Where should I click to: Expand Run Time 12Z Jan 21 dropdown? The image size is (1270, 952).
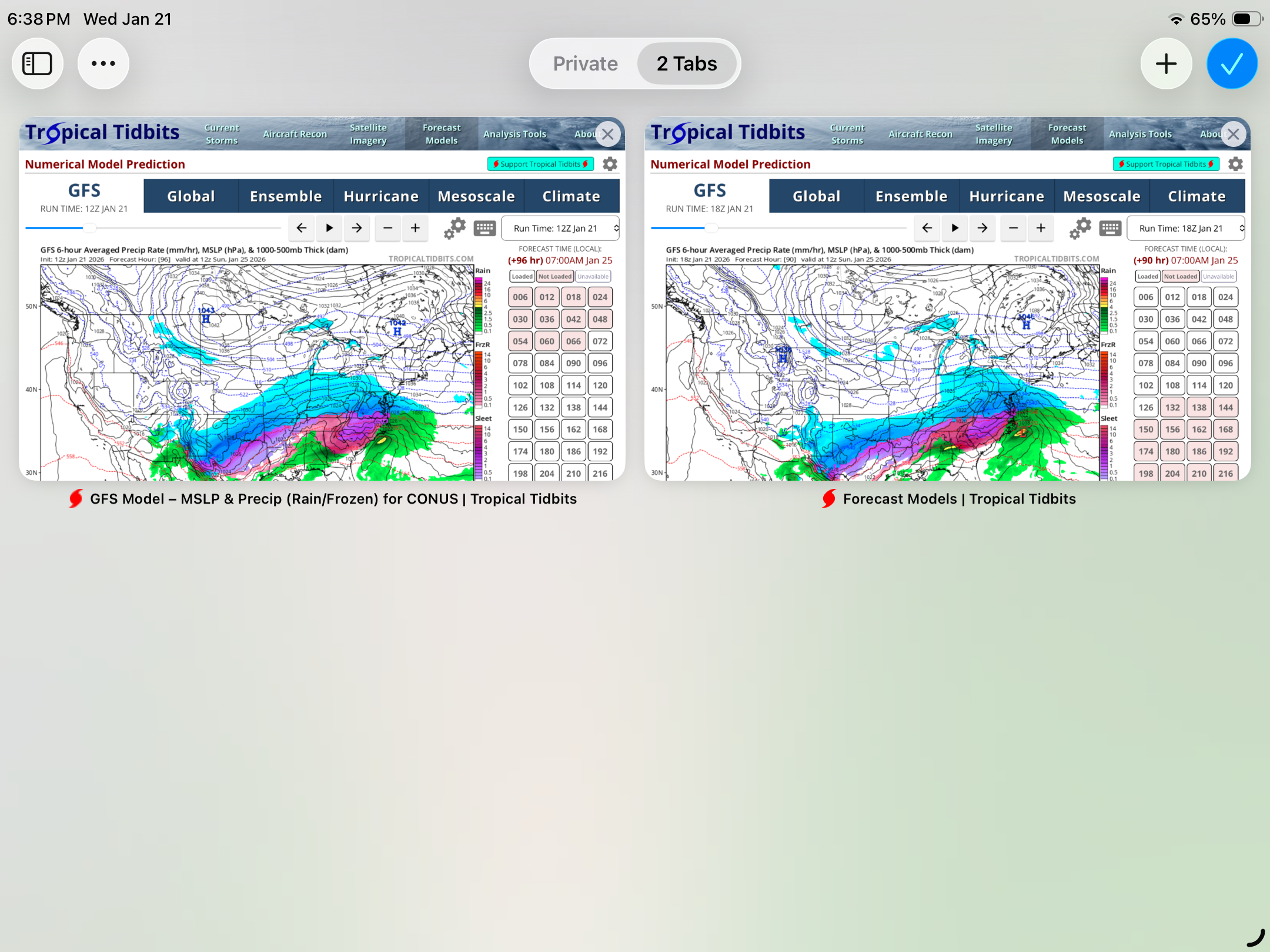click(560, 228)
